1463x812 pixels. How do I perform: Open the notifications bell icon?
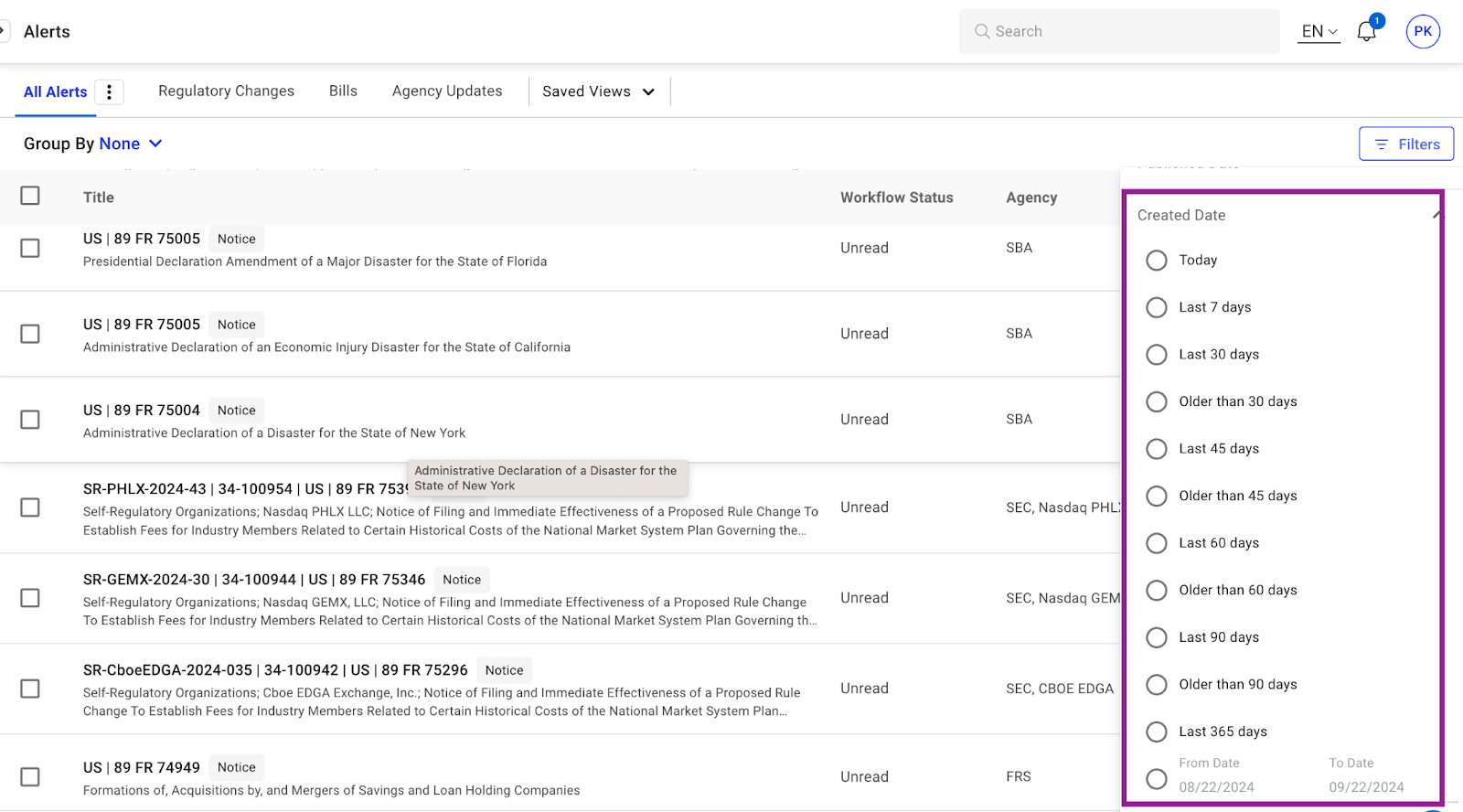[x=1367, y=31]
